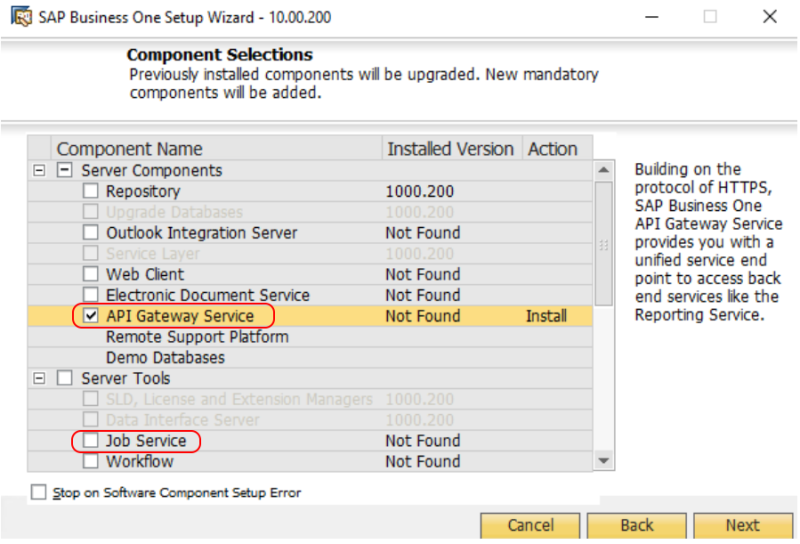Toggle the Server Tools group checkbox
This screenshot has width=800, height=544.
click(65, 378)
